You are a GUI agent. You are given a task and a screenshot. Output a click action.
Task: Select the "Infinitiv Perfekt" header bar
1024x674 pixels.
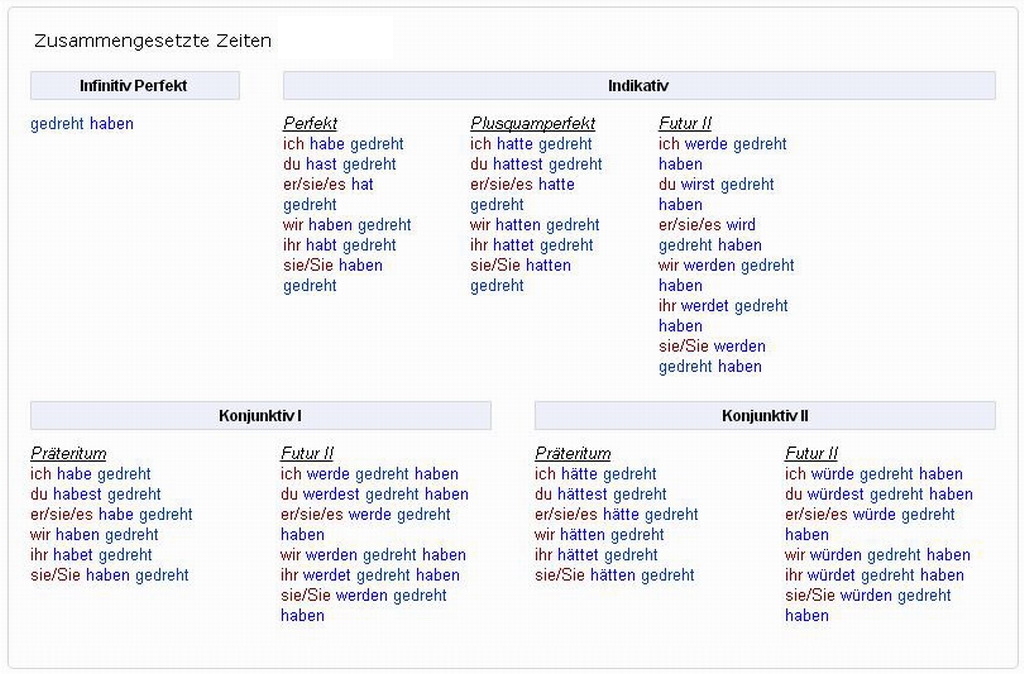click(x=134, y=86)
